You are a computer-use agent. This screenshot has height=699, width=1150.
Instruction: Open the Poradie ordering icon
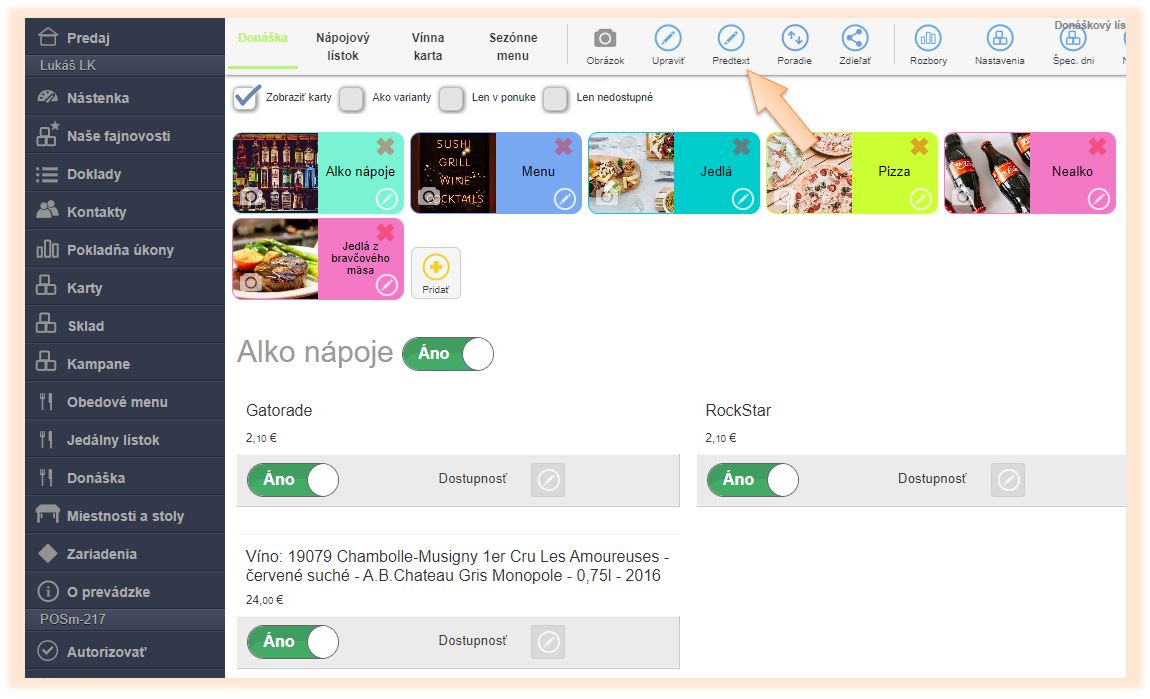click(794, 38)
